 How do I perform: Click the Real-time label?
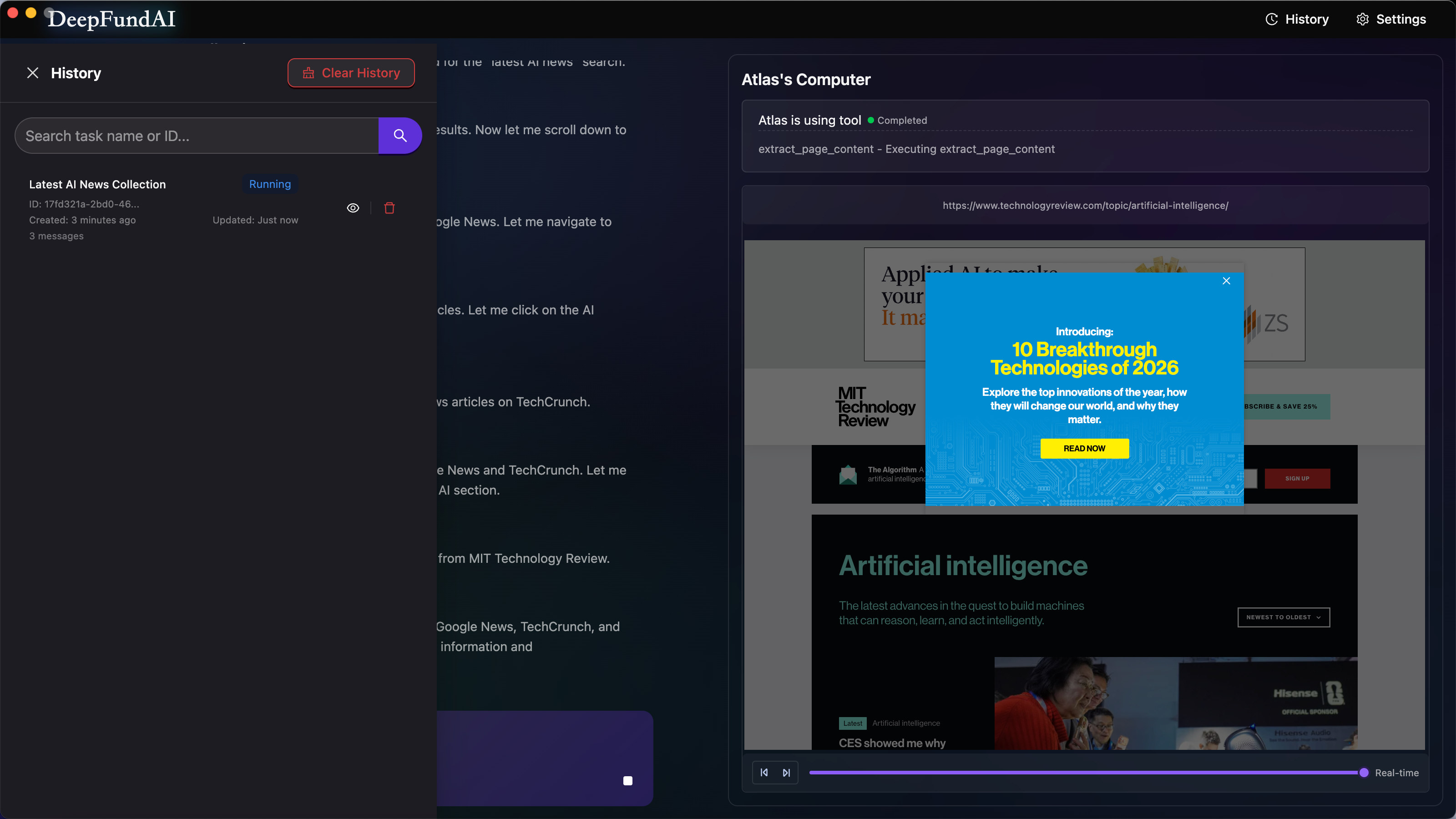point(1397,773)
